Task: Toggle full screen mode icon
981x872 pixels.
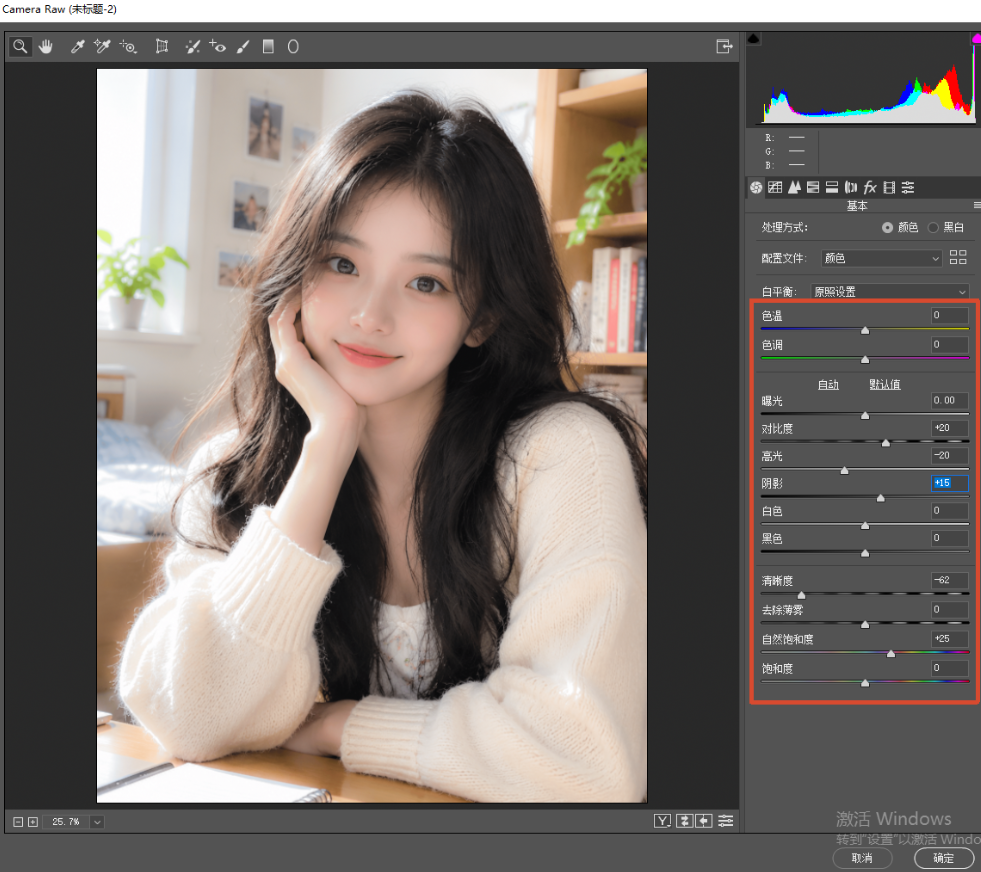Action: (x=724, y=46)
